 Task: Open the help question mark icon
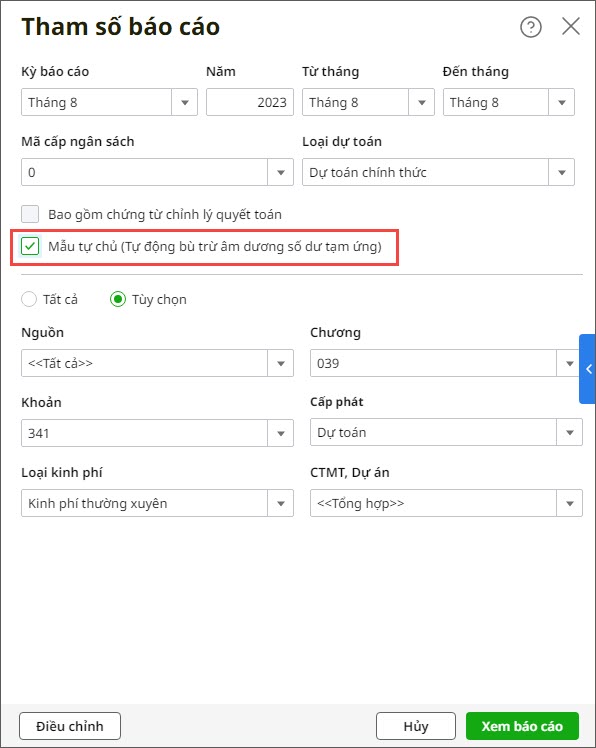click(531, 27)
